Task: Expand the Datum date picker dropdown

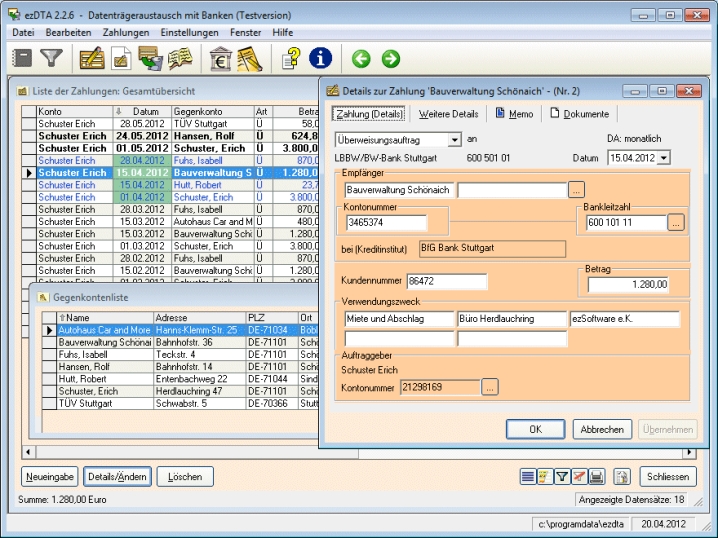Action: click(x=664, y=158)
